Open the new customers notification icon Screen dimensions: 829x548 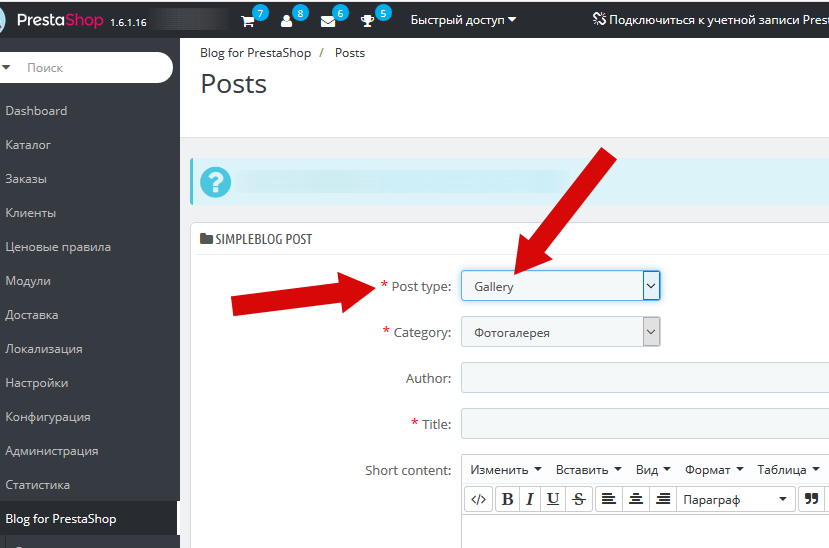[x=287, y=21]
